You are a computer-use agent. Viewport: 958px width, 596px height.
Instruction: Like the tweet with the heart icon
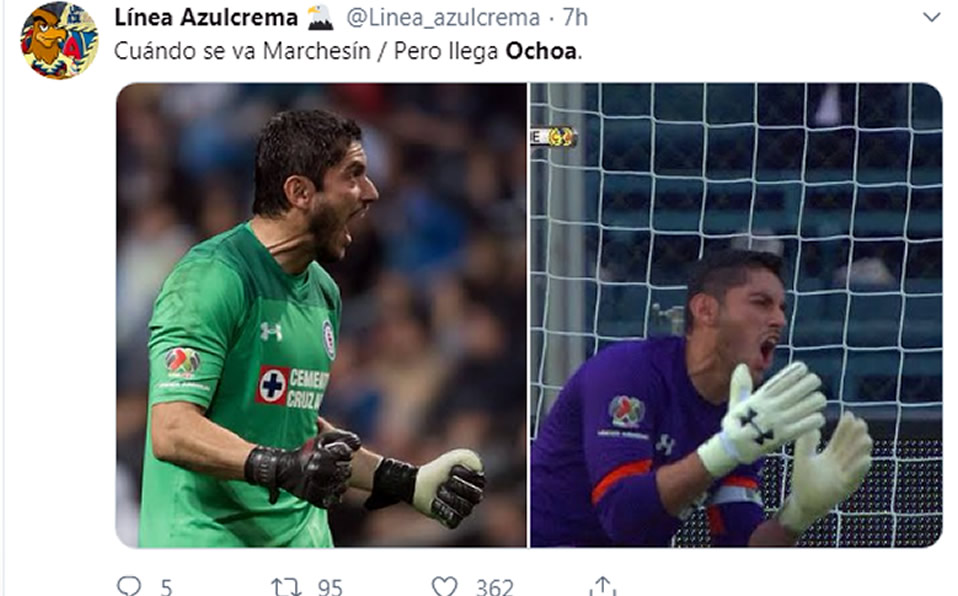coord(444,586)
